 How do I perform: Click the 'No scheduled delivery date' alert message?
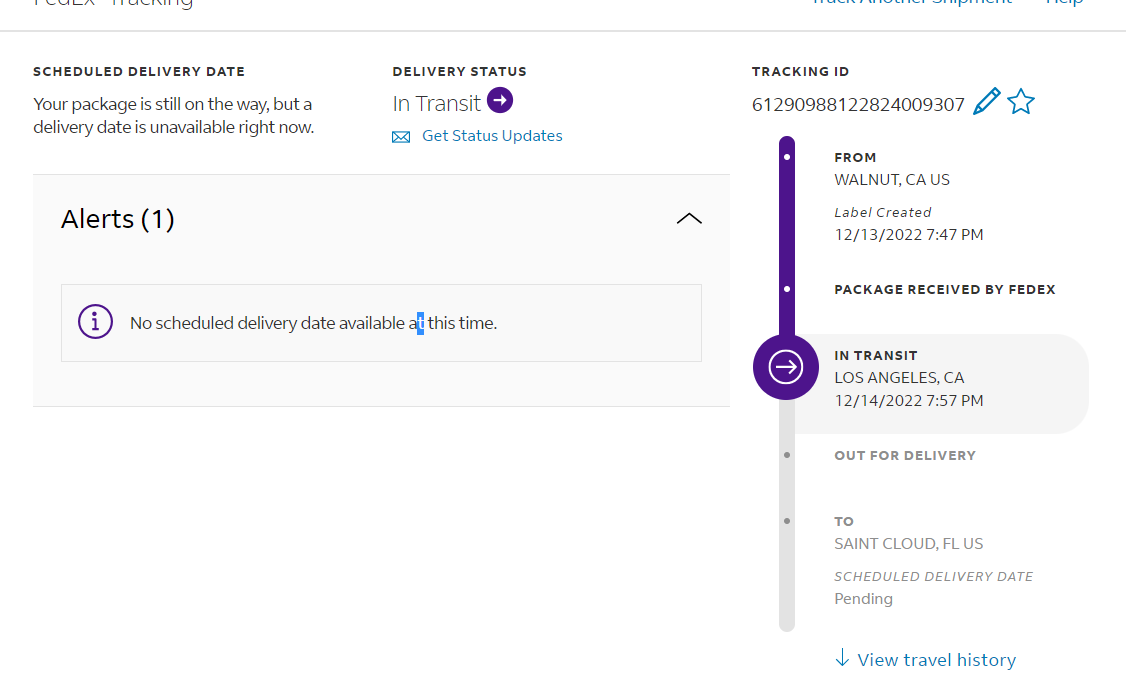pos(313,323)
